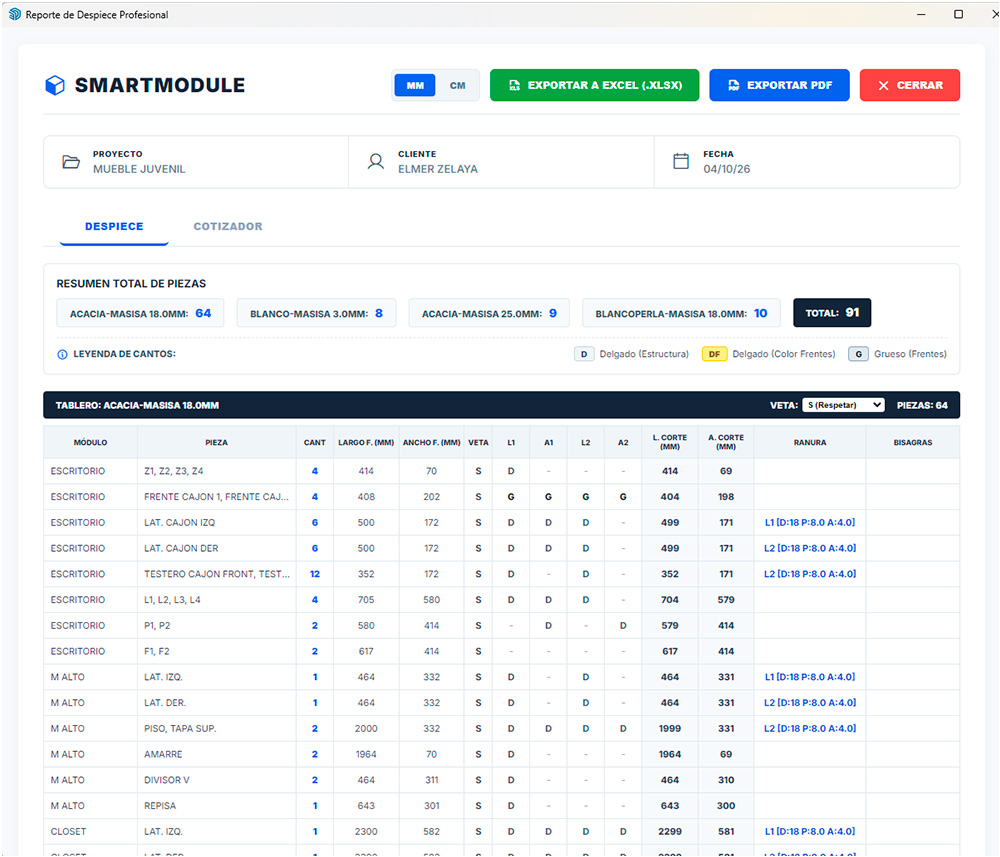Switch units to MM
Screen dimensions: 1000x857
[415, 85]
